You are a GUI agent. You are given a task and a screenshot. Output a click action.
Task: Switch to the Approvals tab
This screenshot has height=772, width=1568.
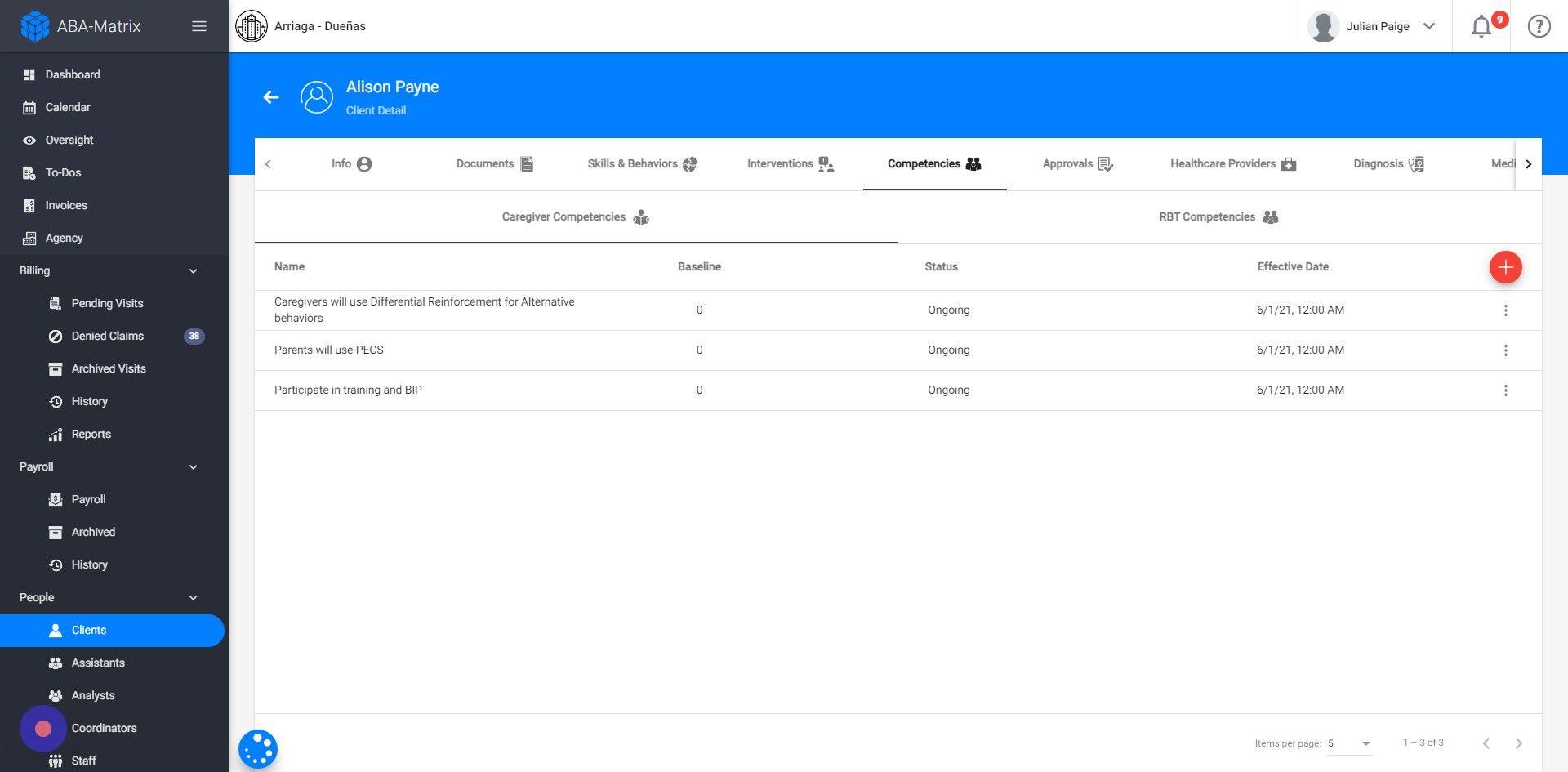1078,164
